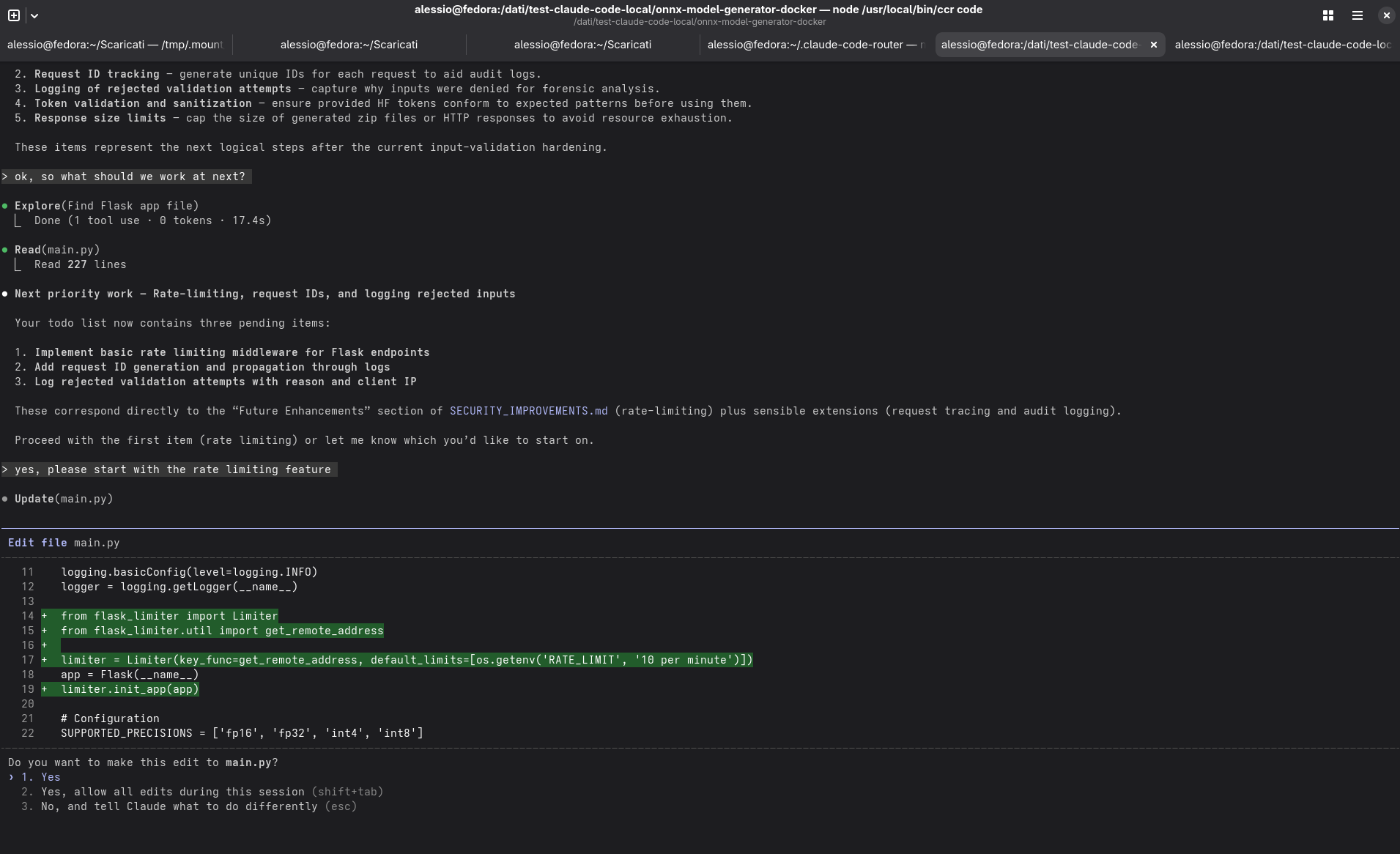Open the hamburger main menu
This screenshot has height=854, width=1400.
point(1357,15)
